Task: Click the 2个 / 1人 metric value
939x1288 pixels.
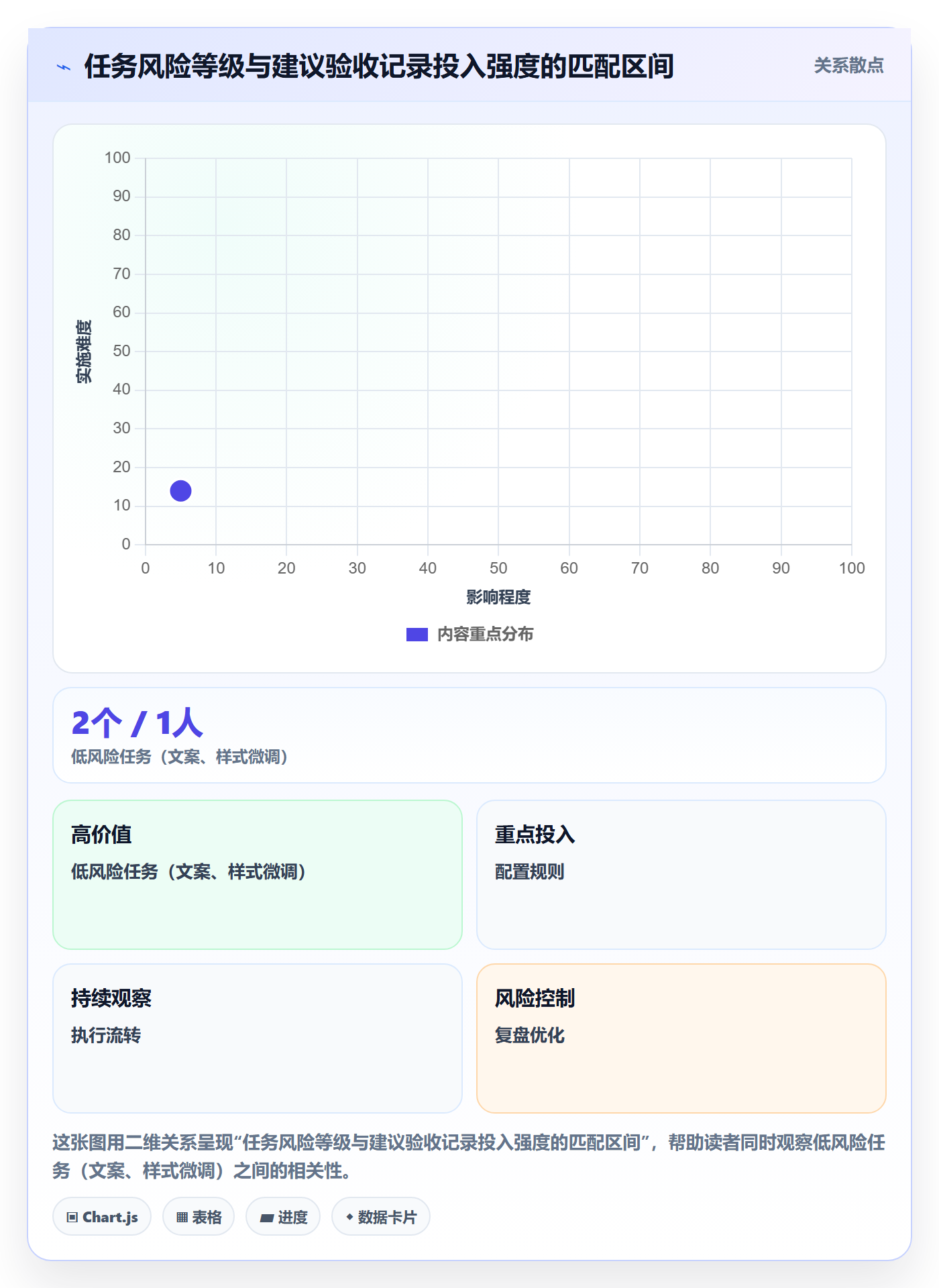Action: tap(137, 723)
